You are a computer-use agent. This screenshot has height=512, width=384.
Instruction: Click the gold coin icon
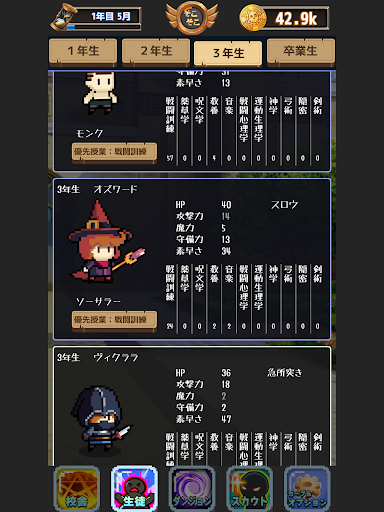[253, 18]
